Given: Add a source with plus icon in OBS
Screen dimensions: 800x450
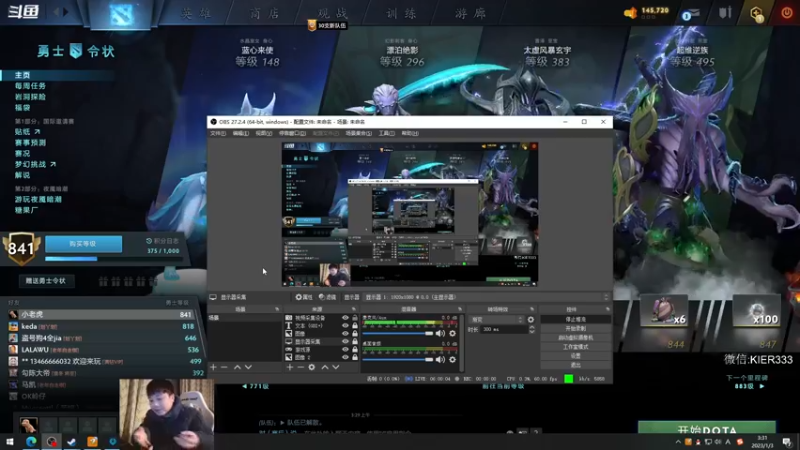Looking at the screenshot, I should 290,367.
